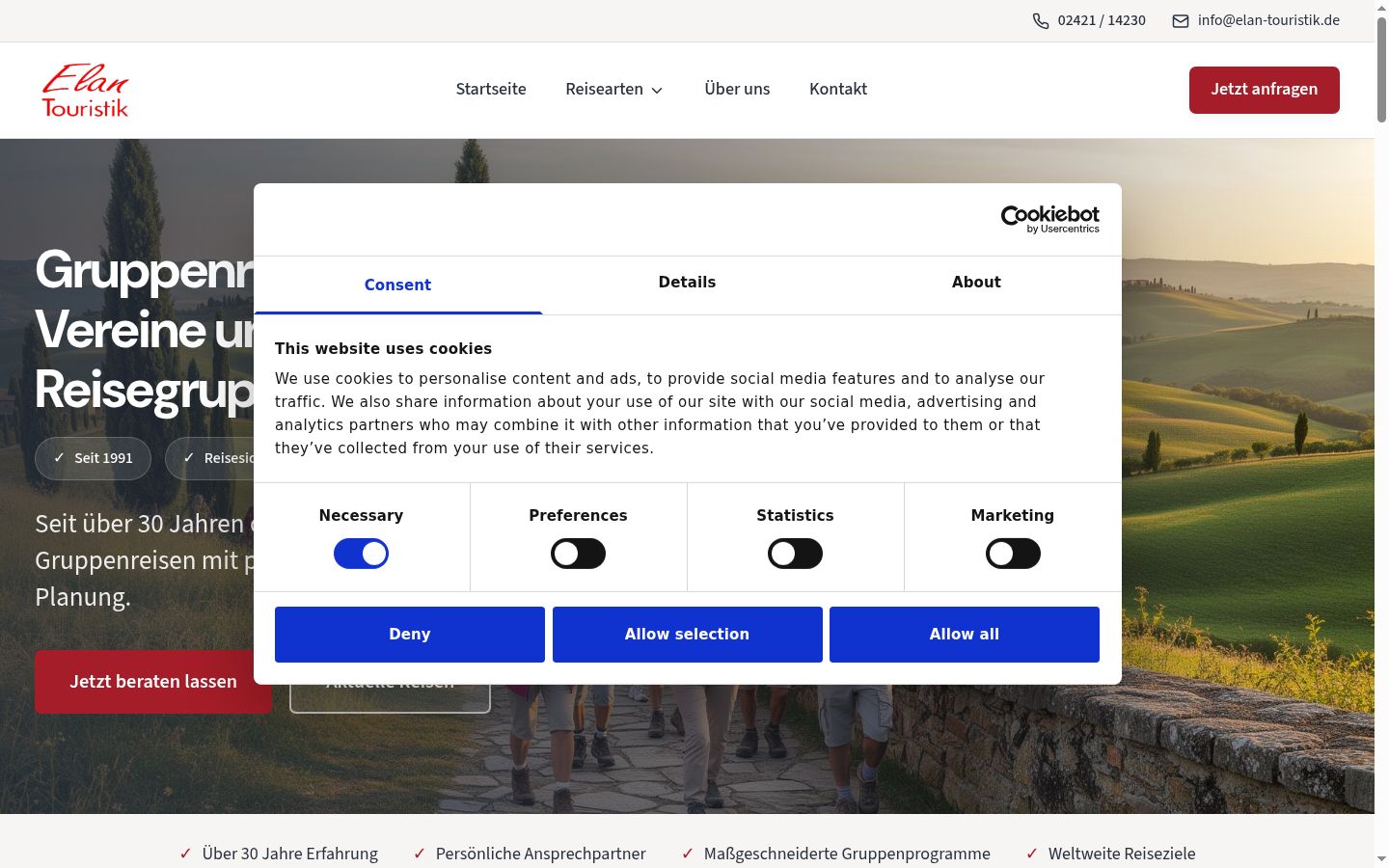Click 'Maßgeschneiderte Gruppenprogramme' text
Screen dimensions: 1389x868
click(x=847, y=854)
